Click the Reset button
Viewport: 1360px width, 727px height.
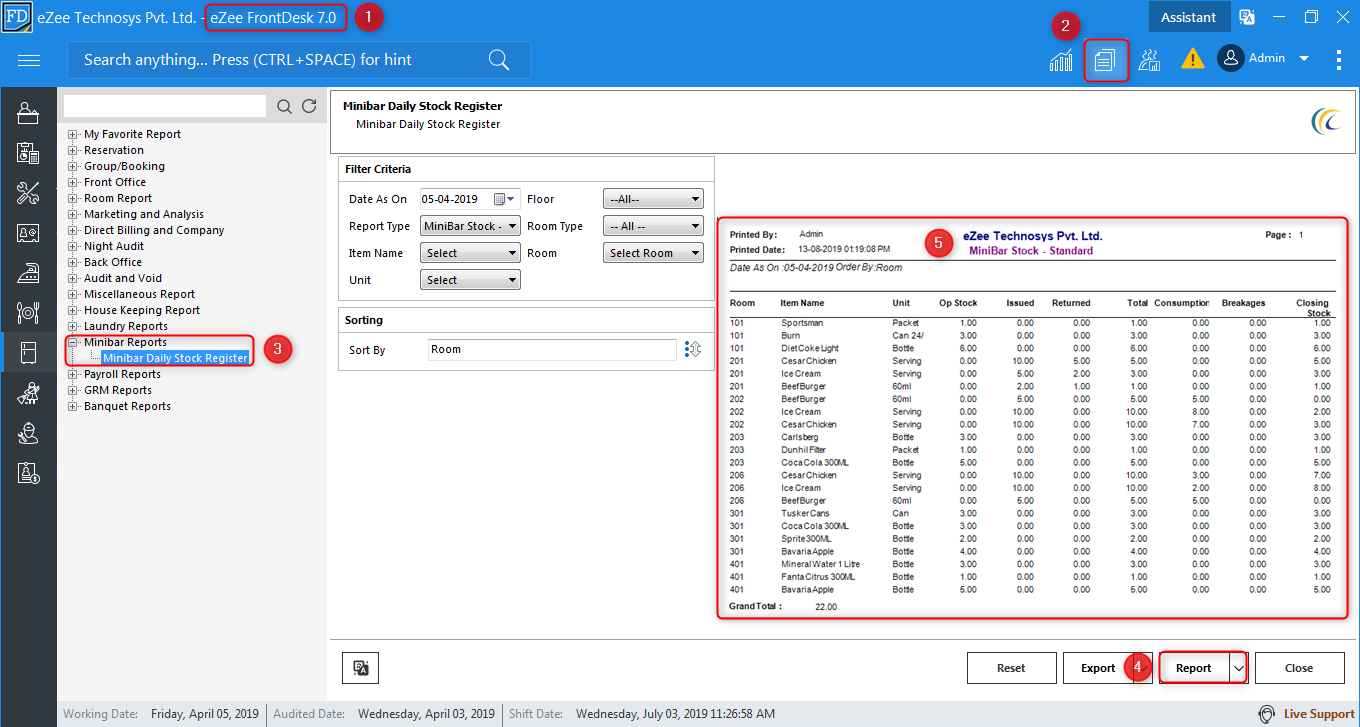click(1011, 668)
